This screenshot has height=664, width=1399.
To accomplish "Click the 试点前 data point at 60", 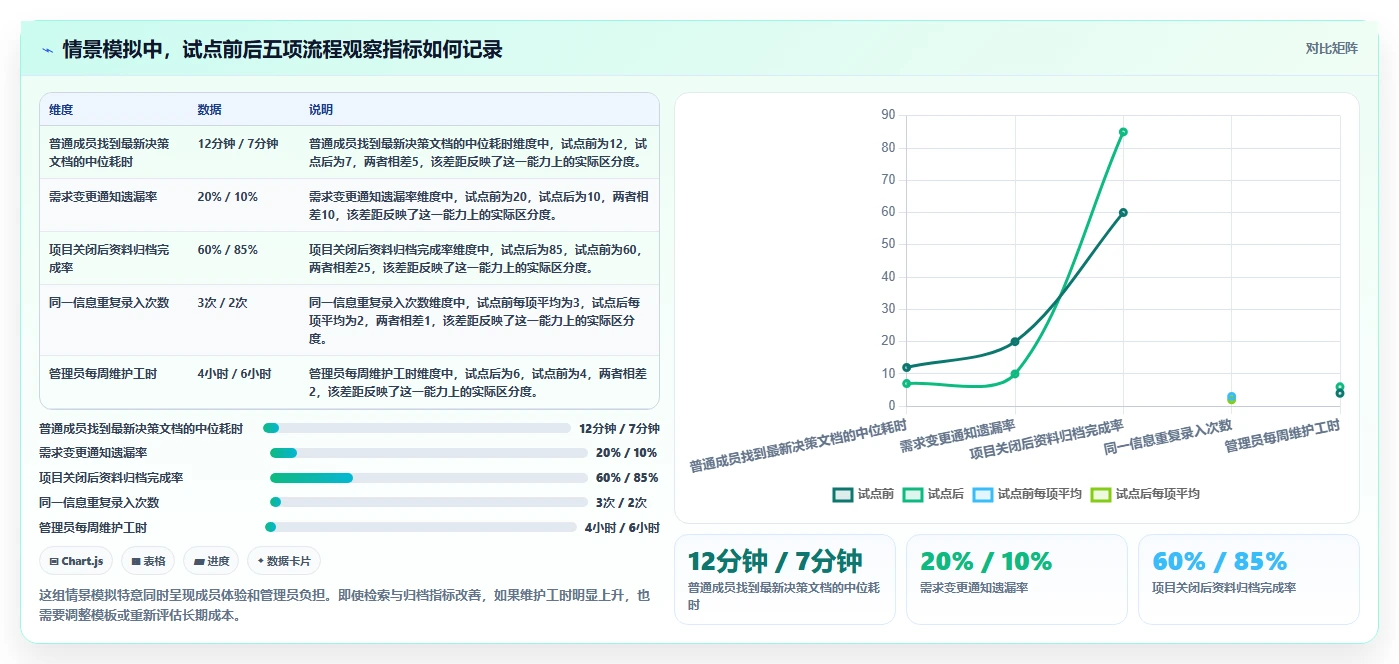I will pos(1123,212).
